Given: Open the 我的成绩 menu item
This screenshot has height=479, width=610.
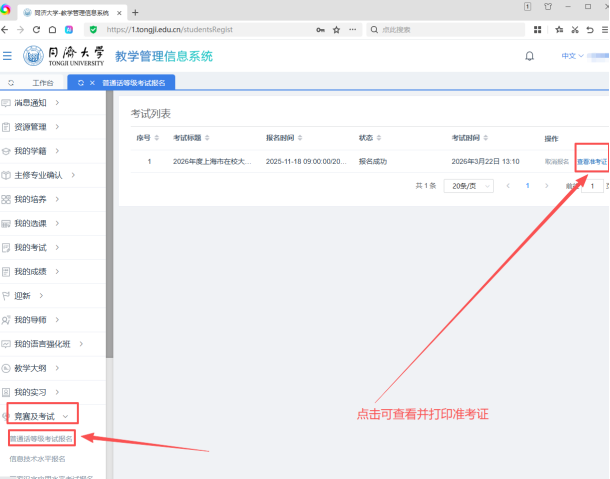Looking at the screenshot, I should (x=53, y=272).
